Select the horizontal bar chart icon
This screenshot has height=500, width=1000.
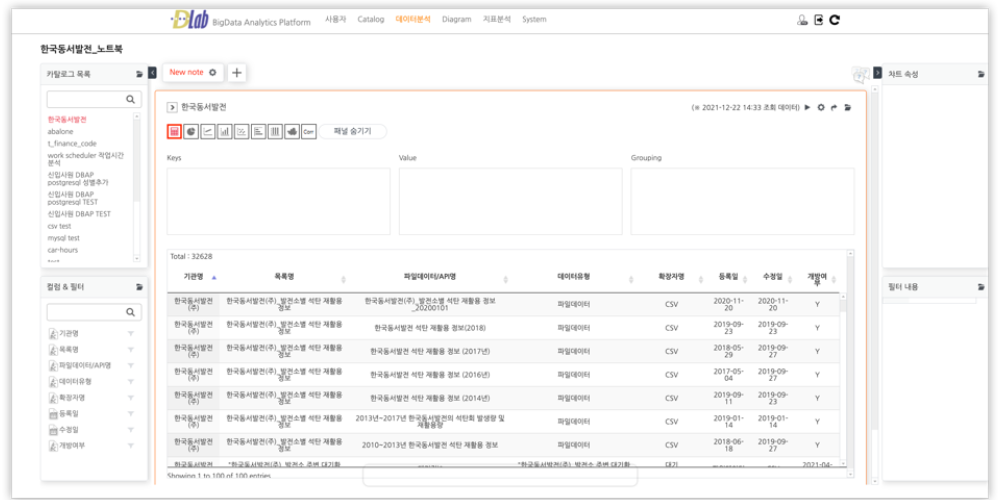coord(258,131)
